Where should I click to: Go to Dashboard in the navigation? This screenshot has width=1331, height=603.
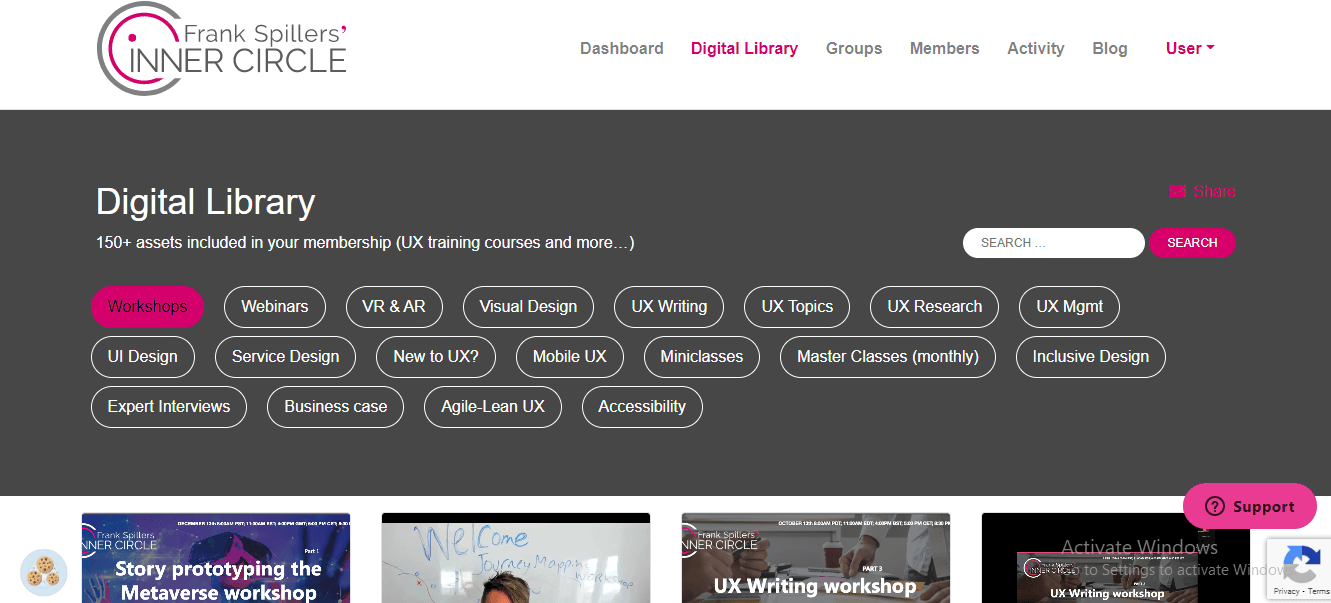coord(622,48)
